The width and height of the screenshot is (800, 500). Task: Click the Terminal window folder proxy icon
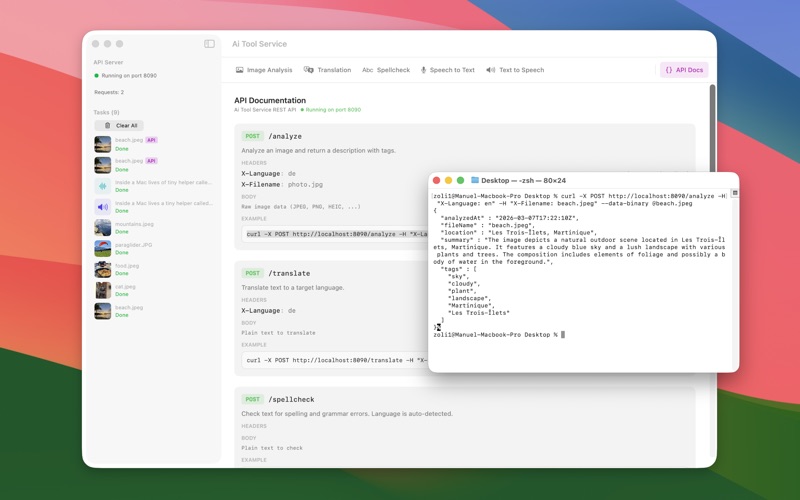click(x=474, y=180)
